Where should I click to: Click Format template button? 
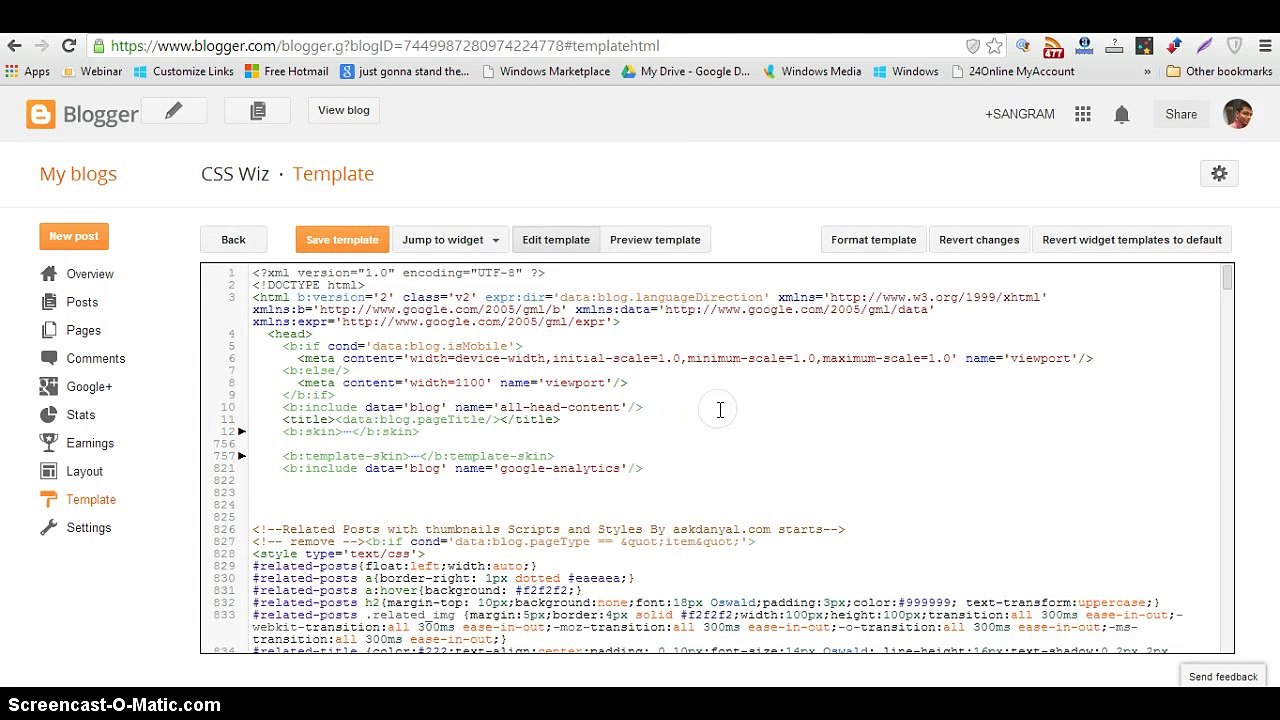point(873,240)
